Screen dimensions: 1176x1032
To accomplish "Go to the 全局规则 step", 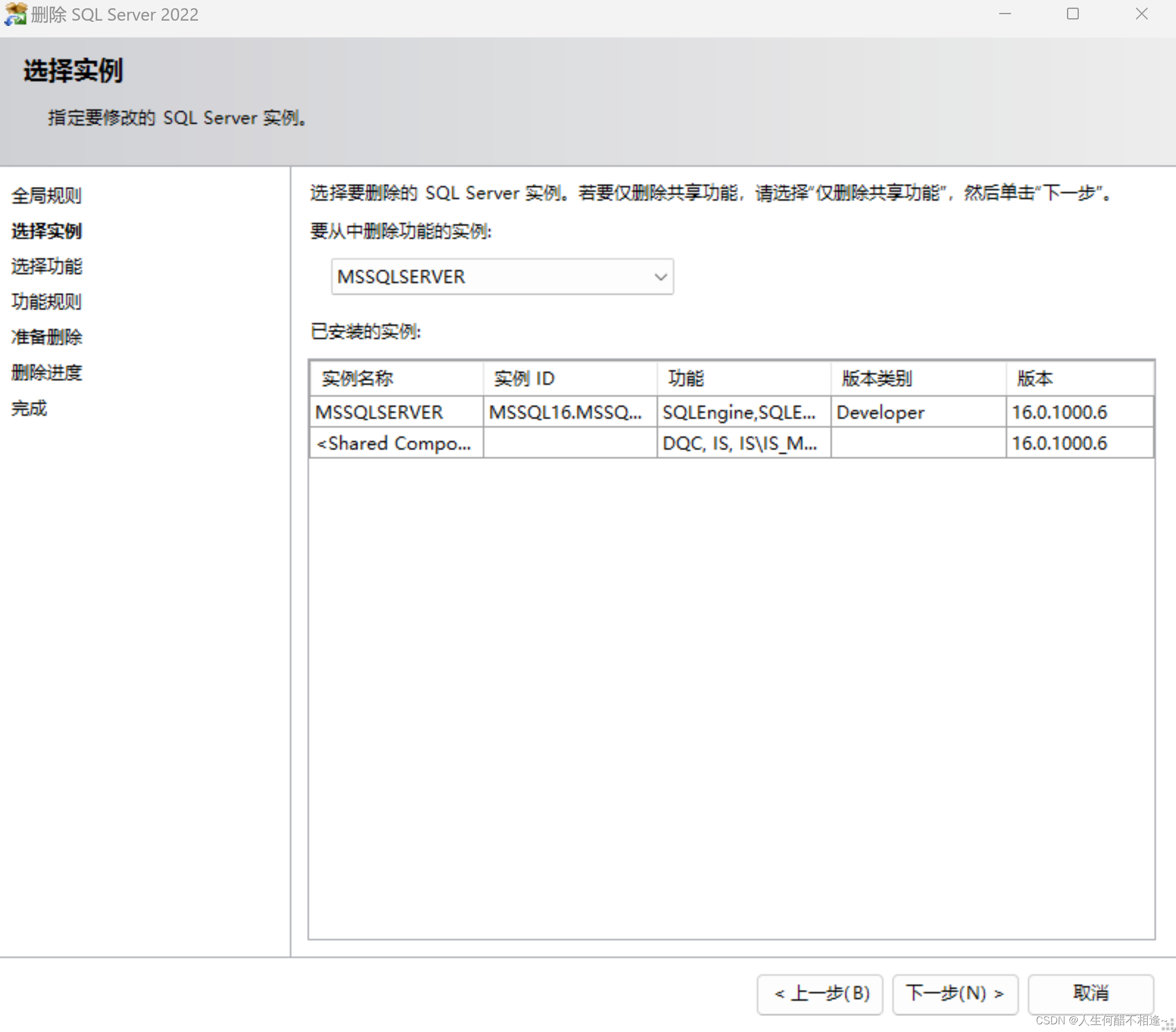I will (x=47, y=196).
